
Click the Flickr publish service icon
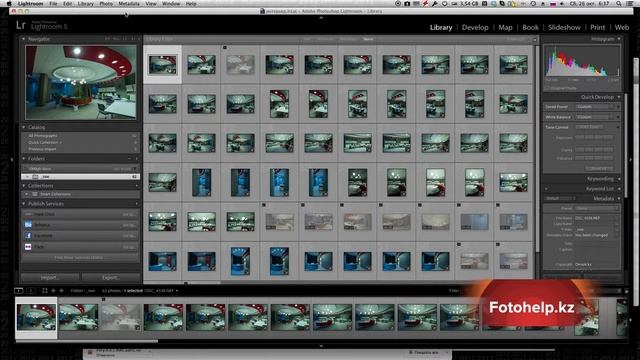28,247
